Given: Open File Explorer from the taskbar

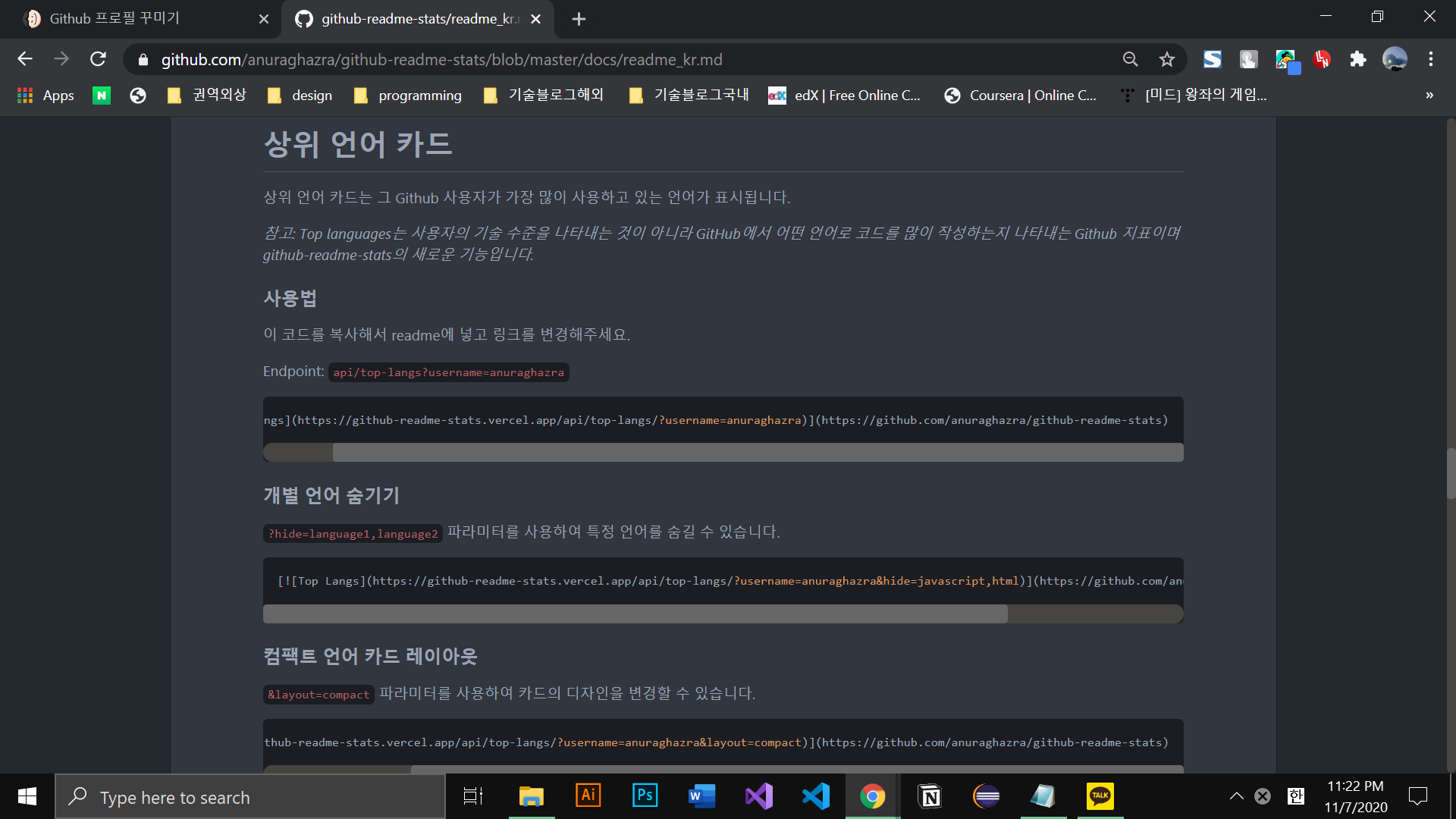Looking at the screenshot, I should click(x=531, y=796).
